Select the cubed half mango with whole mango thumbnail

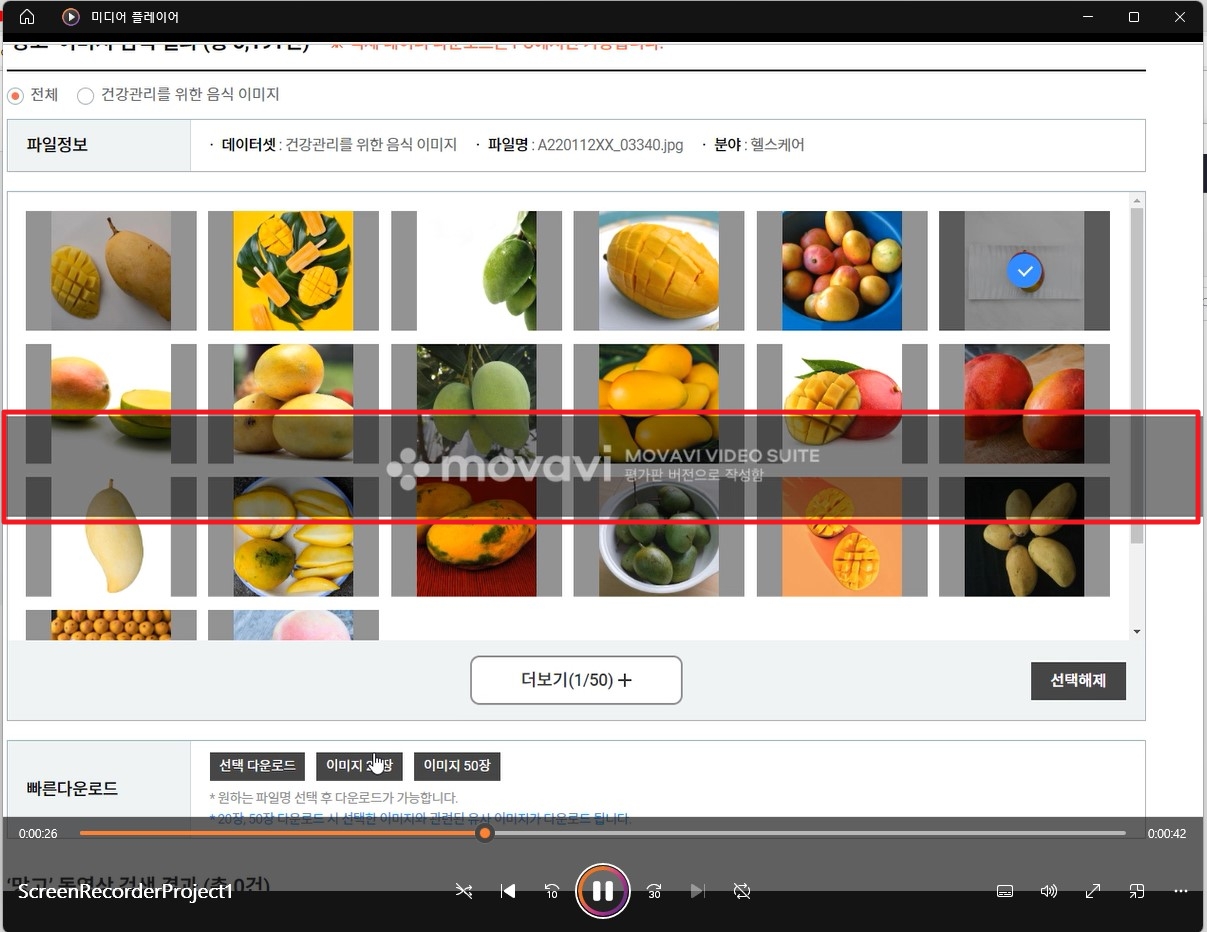pyautogui.click(x=111, y=271)
